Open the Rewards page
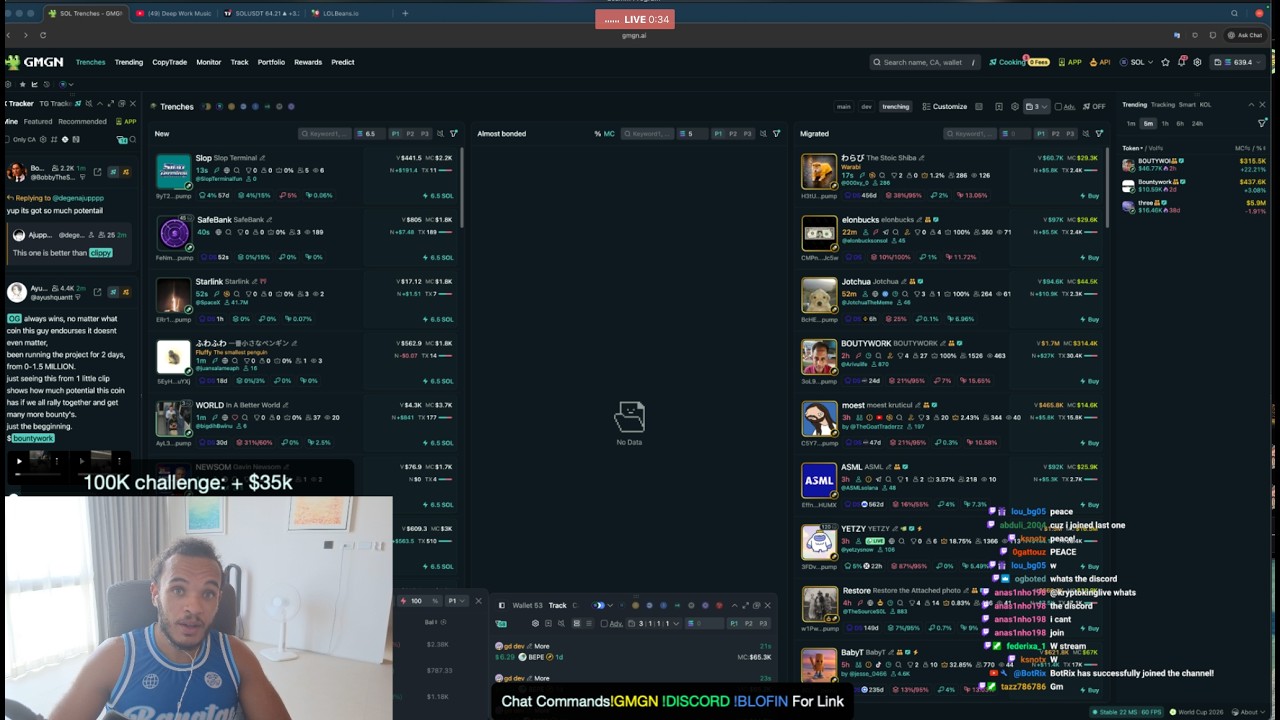This screenshot has width=1280, height=720. (308, 62)
